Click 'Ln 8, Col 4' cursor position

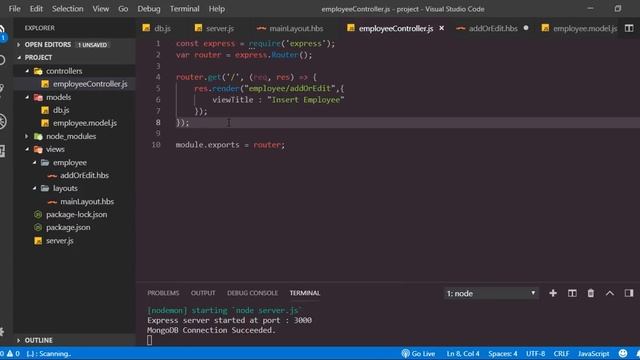(x=463, y=353)
